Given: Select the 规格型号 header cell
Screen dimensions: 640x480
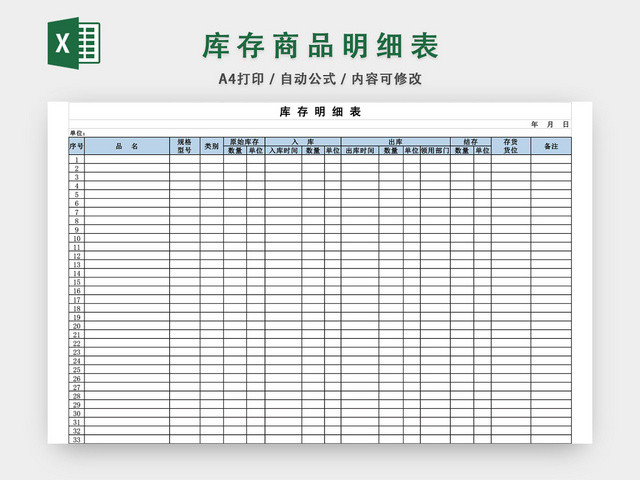Looking at the screenshot, I should [x=184, y=146].
